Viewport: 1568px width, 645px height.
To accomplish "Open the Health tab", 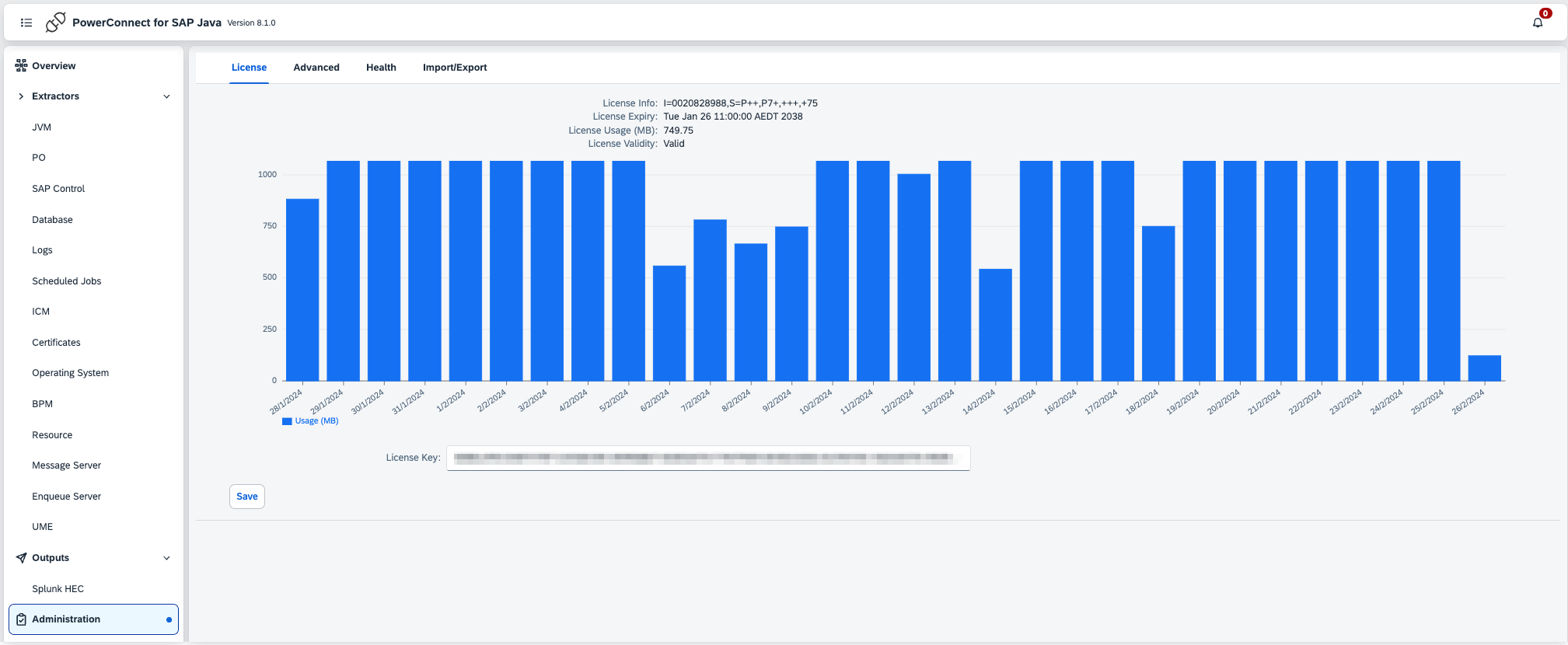I will pyautogui.click(x=381, y=68).
